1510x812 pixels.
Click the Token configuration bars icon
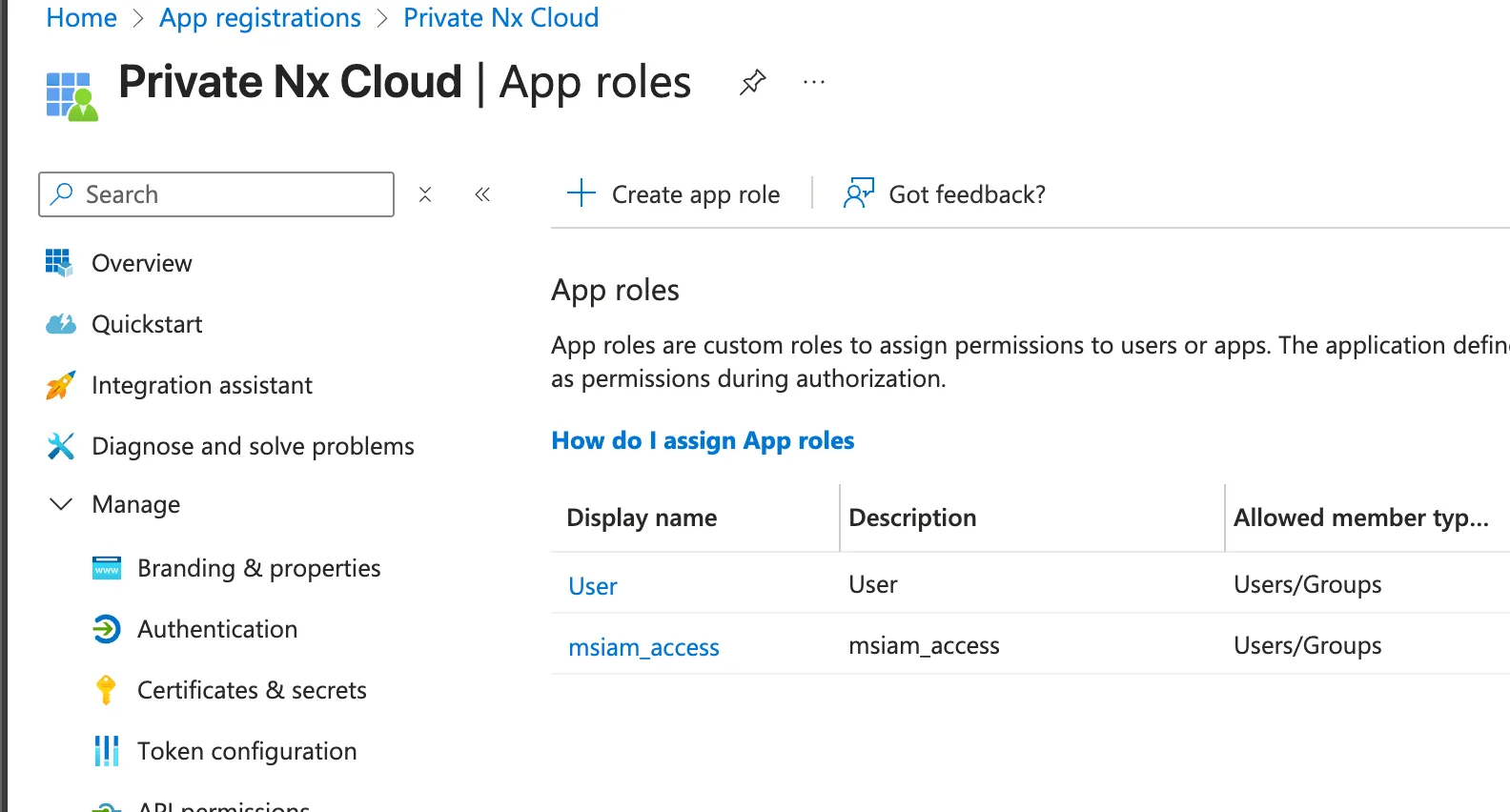coord(106,751)
